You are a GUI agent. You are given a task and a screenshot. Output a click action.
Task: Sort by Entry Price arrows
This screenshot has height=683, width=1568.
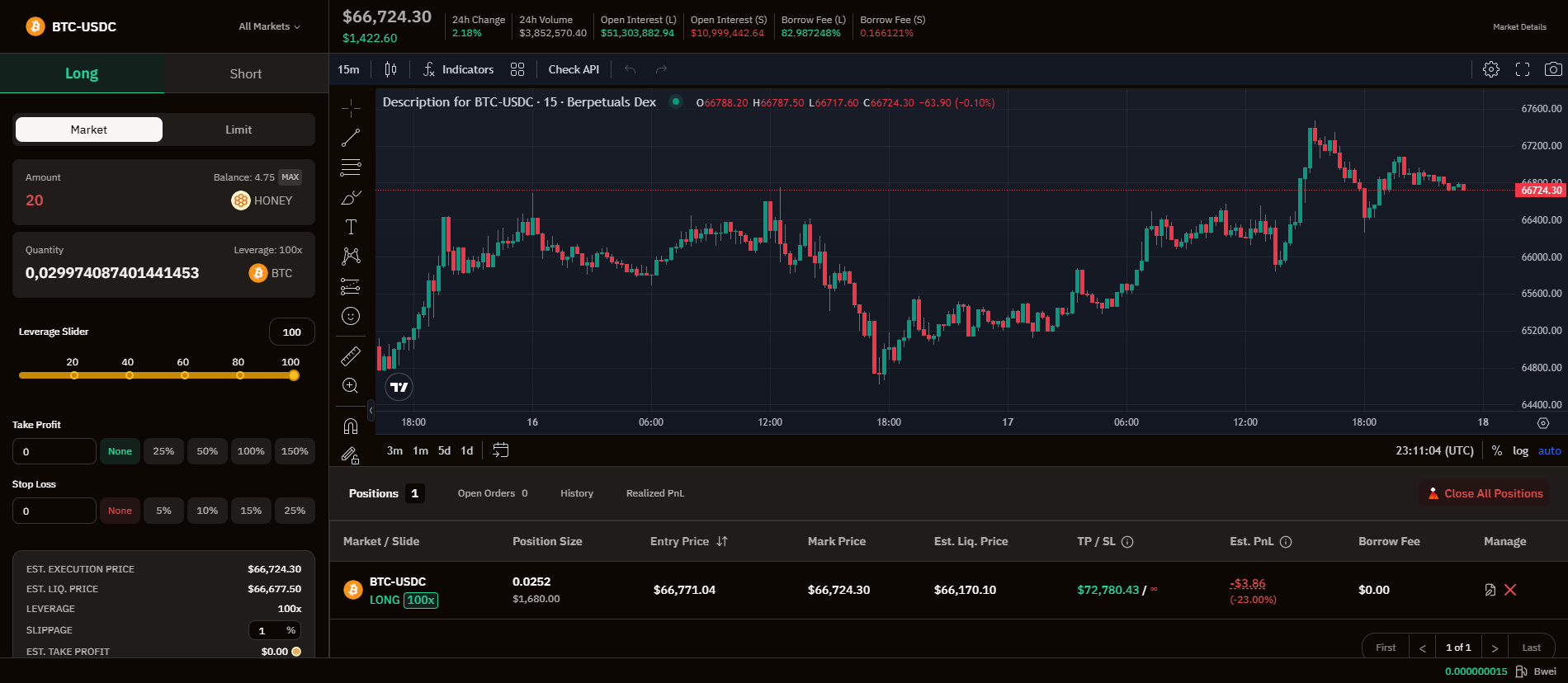[722, 542]
